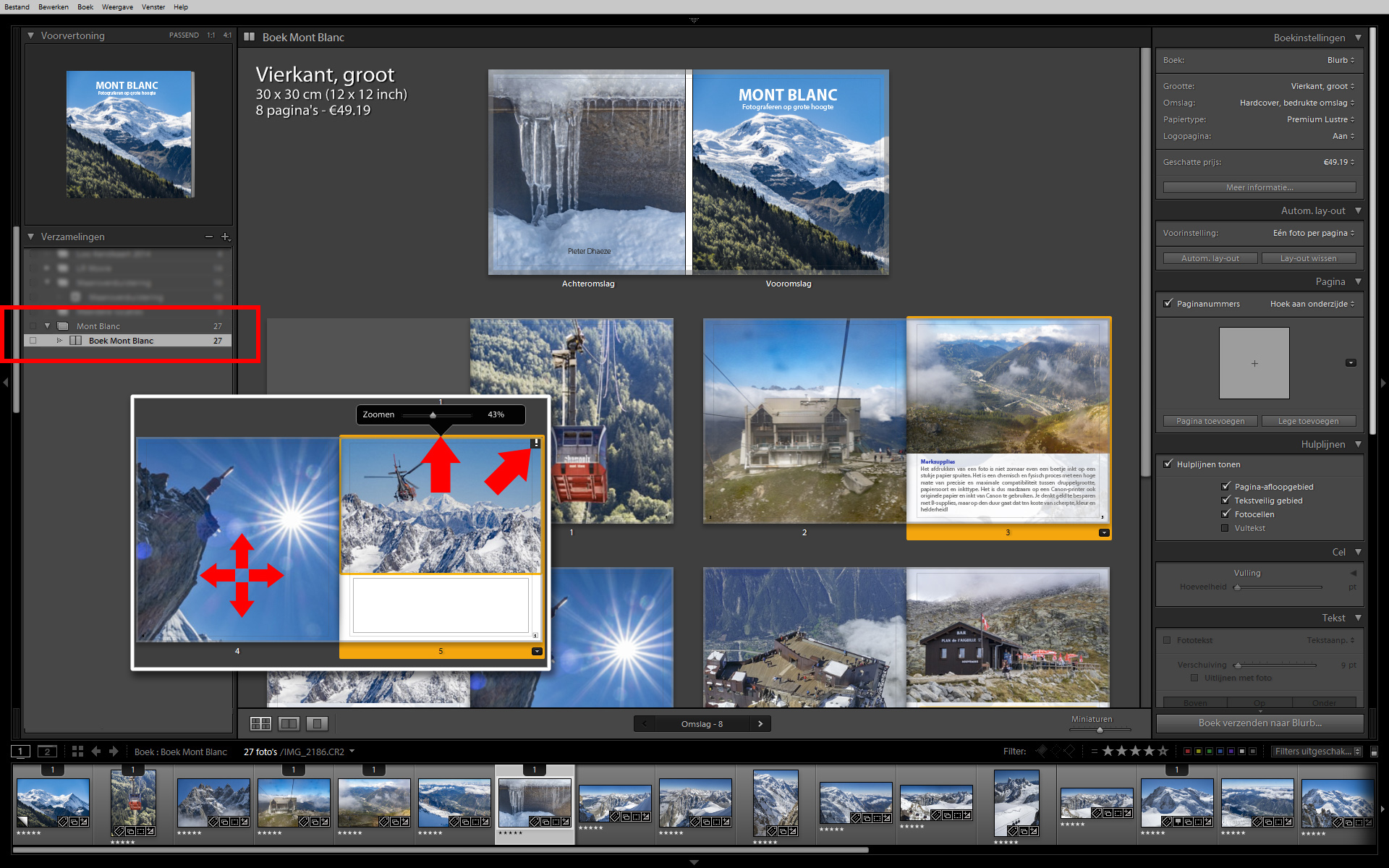Switch to multi-page view icon

point(260,723)
